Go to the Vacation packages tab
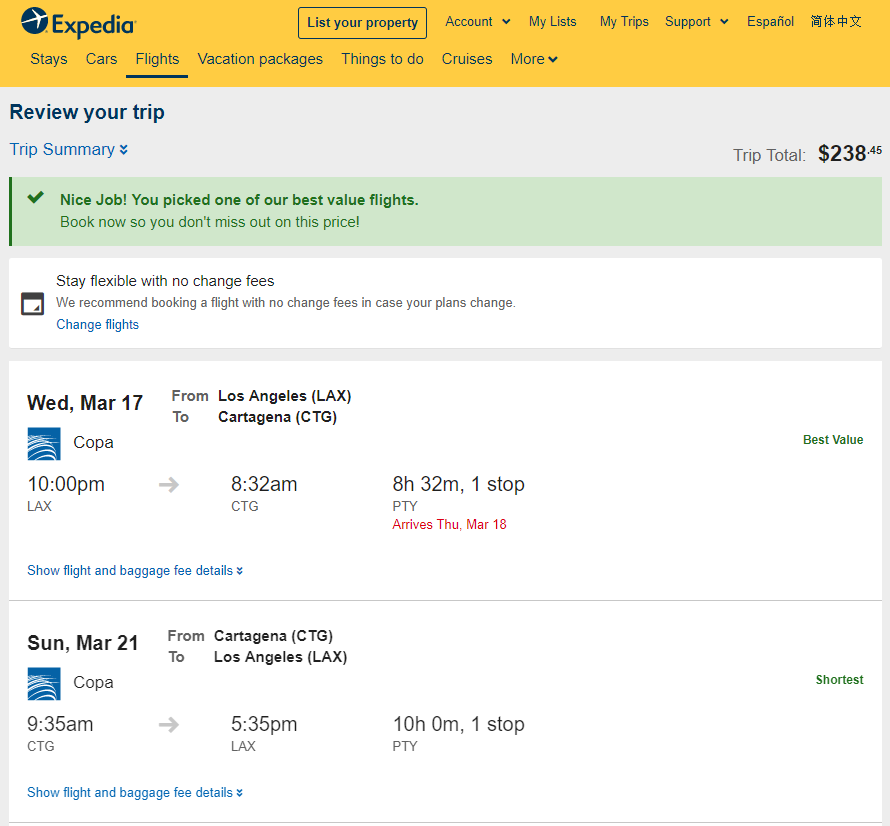The image size is (890, 826). [260, 59]
